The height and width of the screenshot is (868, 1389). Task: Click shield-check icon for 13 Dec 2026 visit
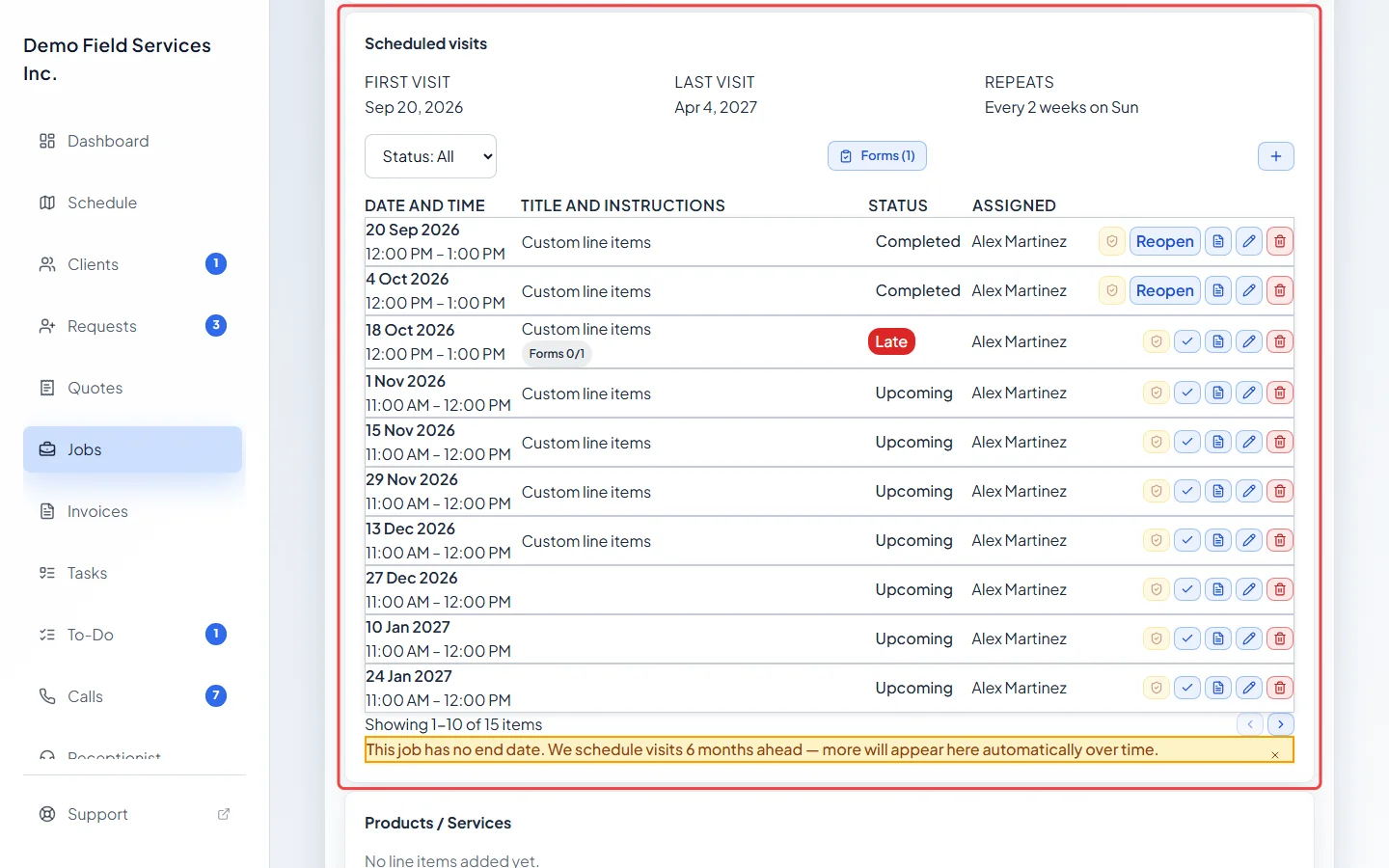pos(1157,540)
